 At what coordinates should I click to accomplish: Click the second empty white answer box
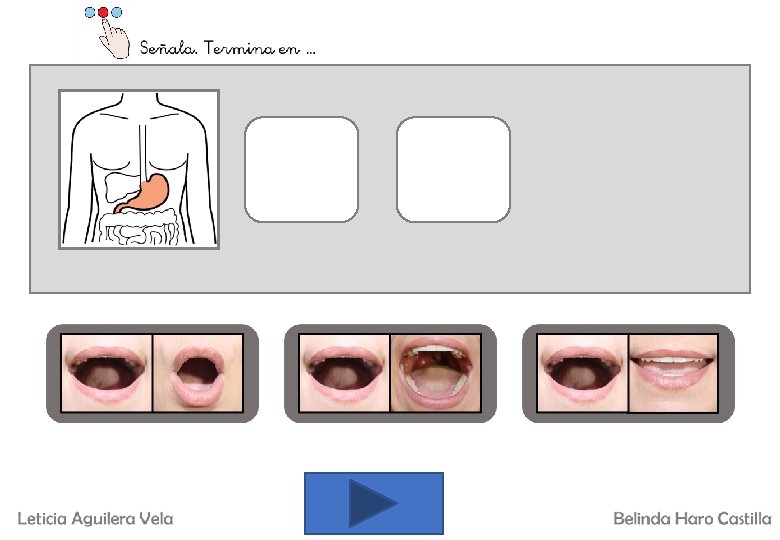click(x=454, y=169)
